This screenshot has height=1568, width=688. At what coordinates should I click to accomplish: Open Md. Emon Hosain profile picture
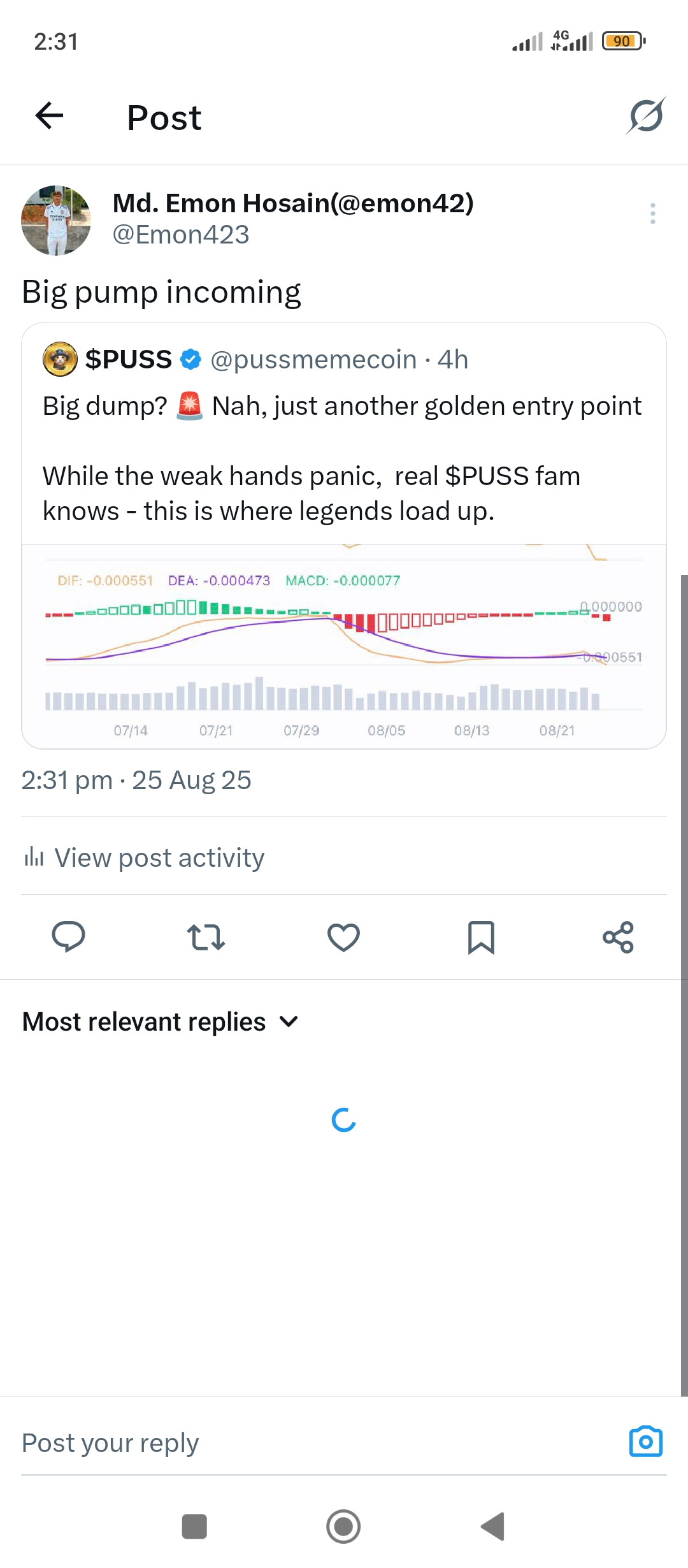point(56,221)
